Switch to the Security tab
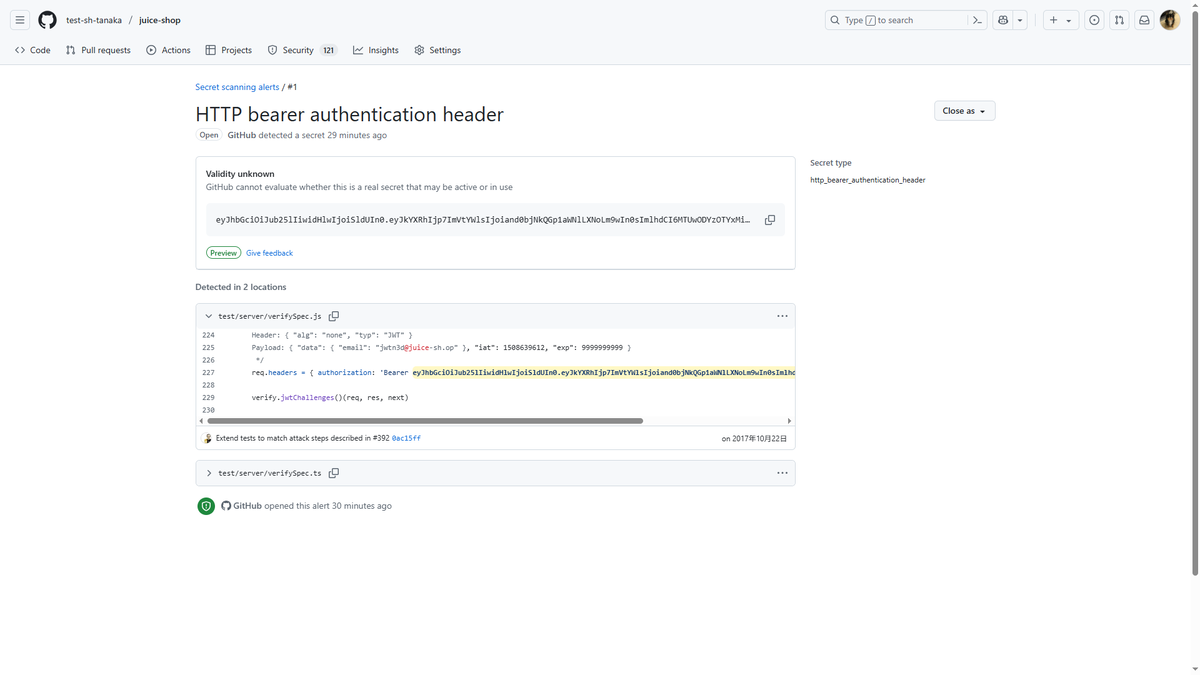1200x675 pixels. click(x=302, y=50)
